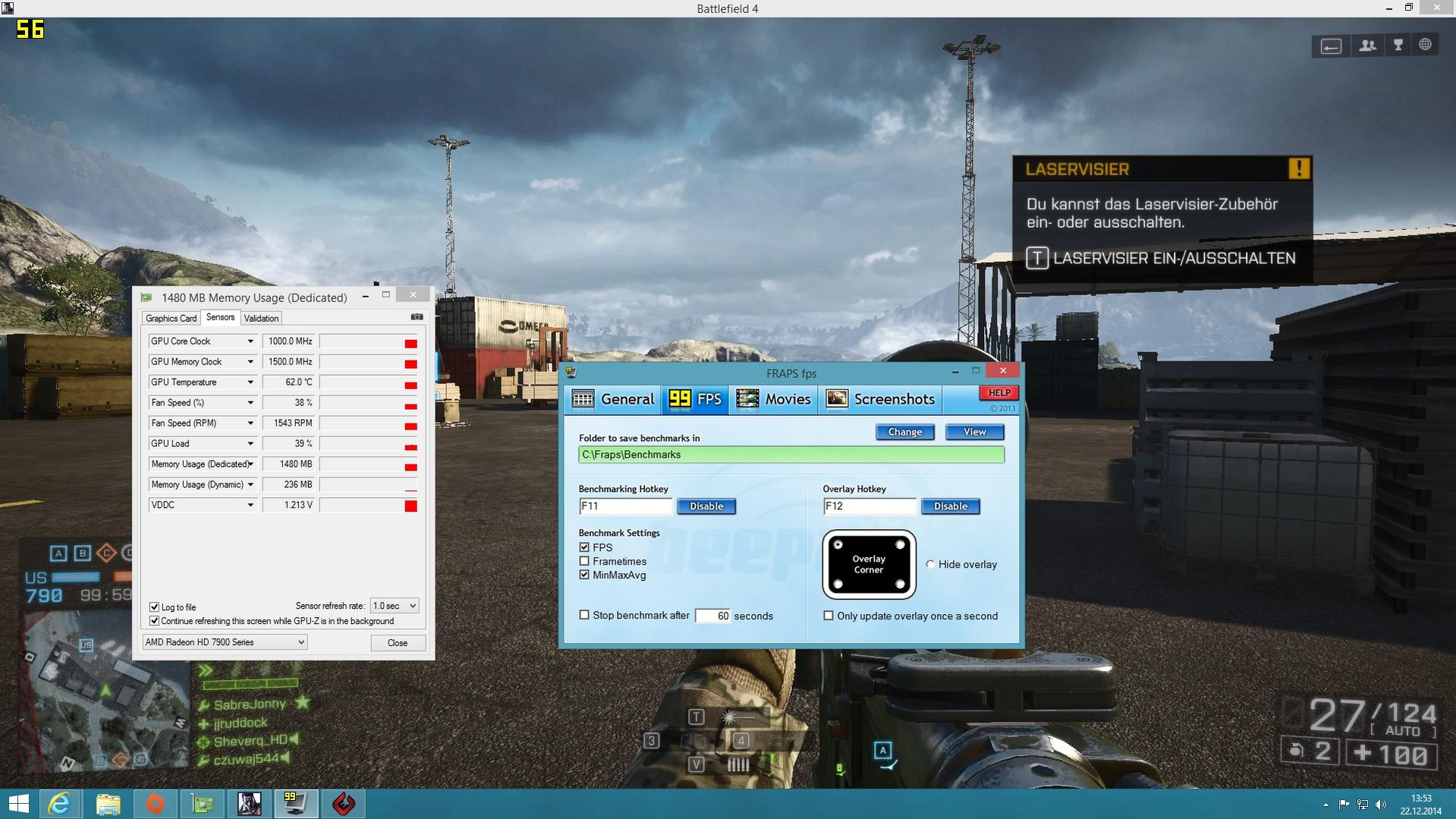This screenshot has height=819, width=1456.
Task: Switch to Battlefield 4 taskbar icon
Action: [250, 804]
